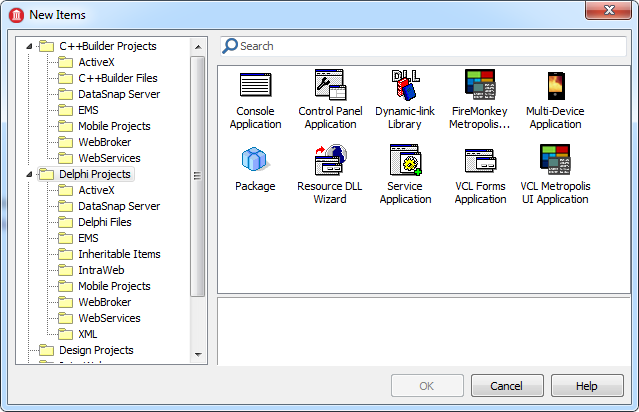Select C++Builder Projects folder

click(98, 46)
